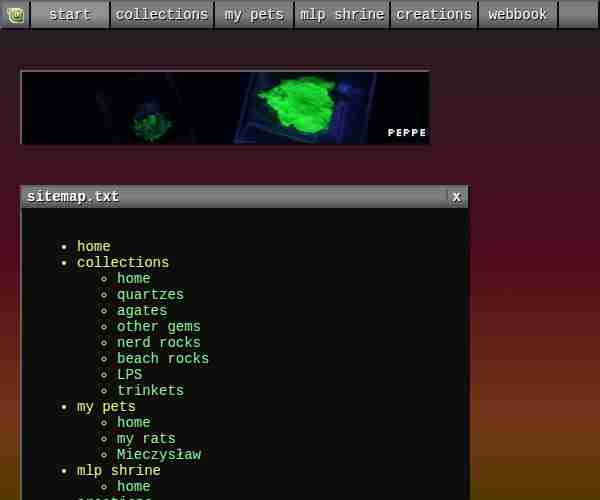Viewport: 600px width, 500px height.
Task: Close the sitemap.txt window
Action: [457, 197]
